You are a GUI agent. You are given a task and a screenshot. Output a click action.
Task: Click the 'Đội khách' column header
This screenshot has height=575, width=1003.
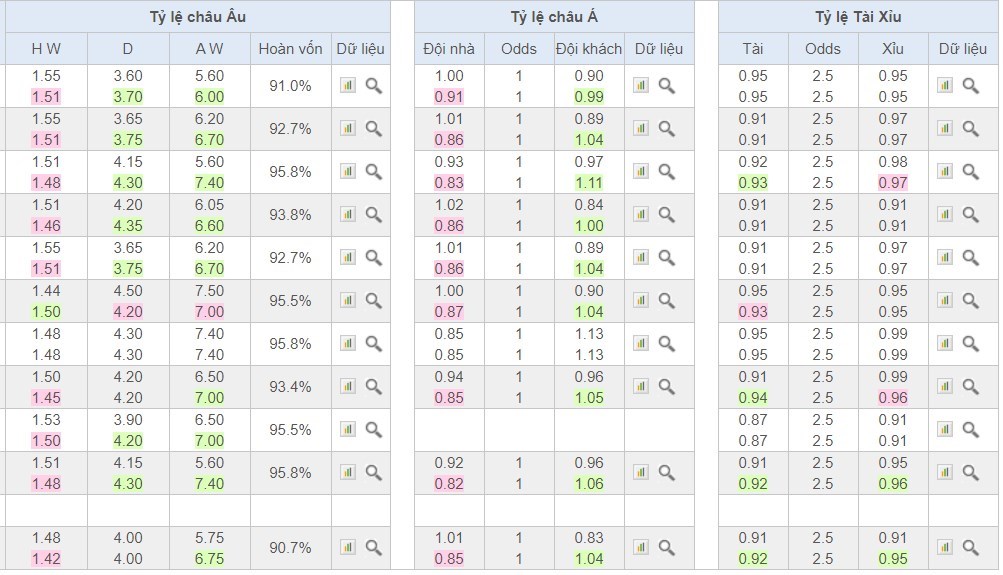click(x=588, y=49)
